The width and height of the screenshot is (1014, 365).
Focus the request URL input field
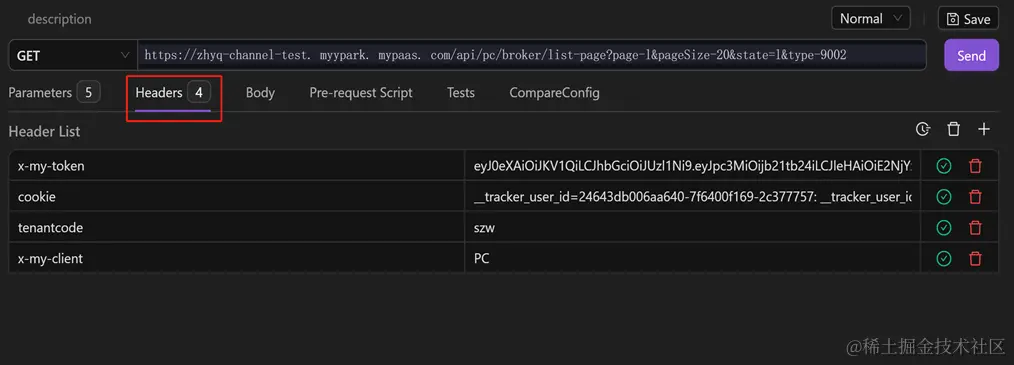pyautogui.click(x=532, y=56)
